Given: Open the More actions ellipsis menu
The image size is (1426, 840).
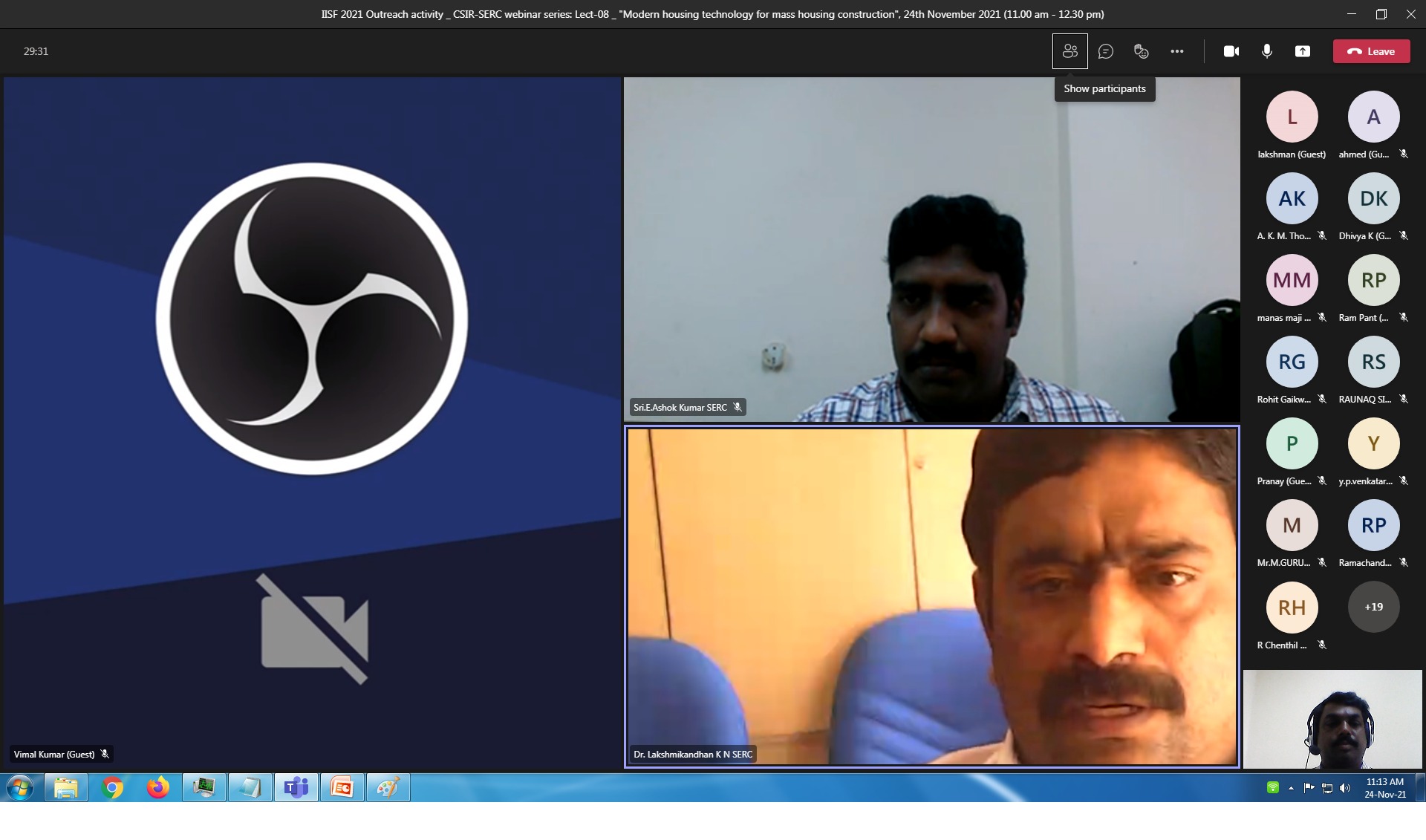Looking at the screenshot, I should pos(1176,51).
